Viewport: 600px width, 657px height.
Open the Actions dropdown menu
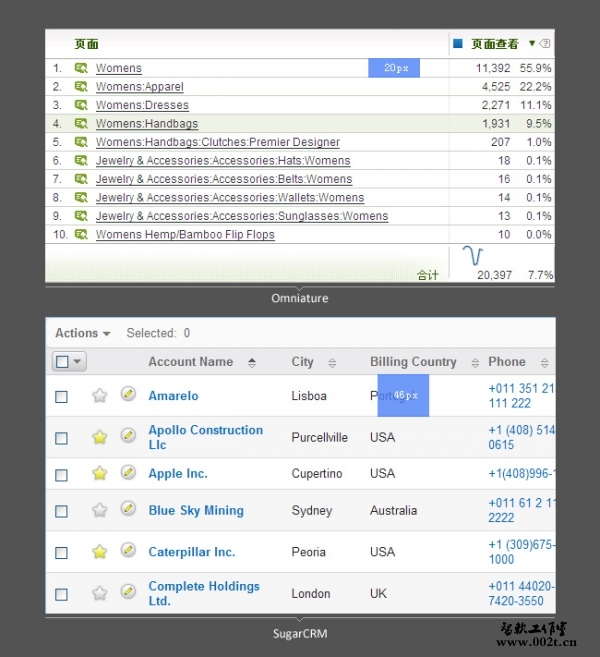[x=82, y=333]
